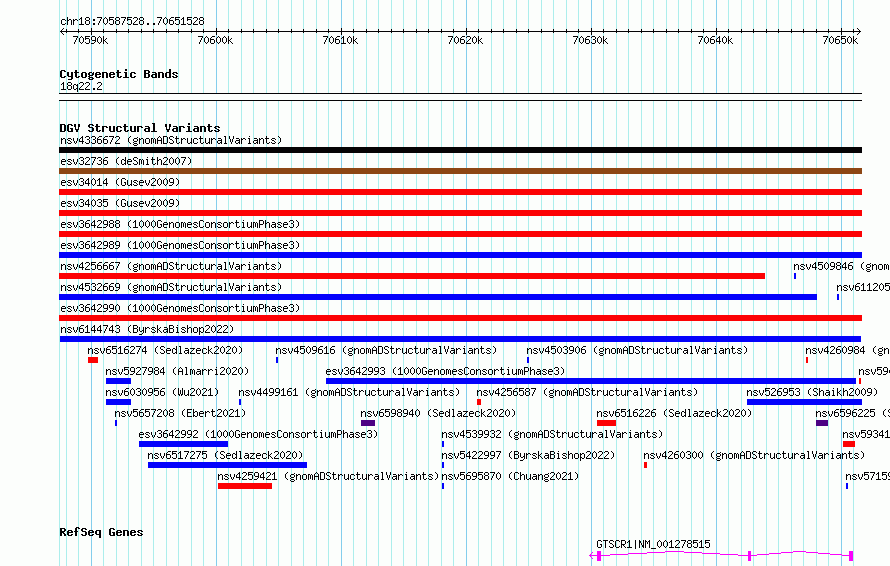This screenshot has width=890, height=566.
Task: Click chr18:70587528..70651528 coordinates text
Action: (132, 22)
